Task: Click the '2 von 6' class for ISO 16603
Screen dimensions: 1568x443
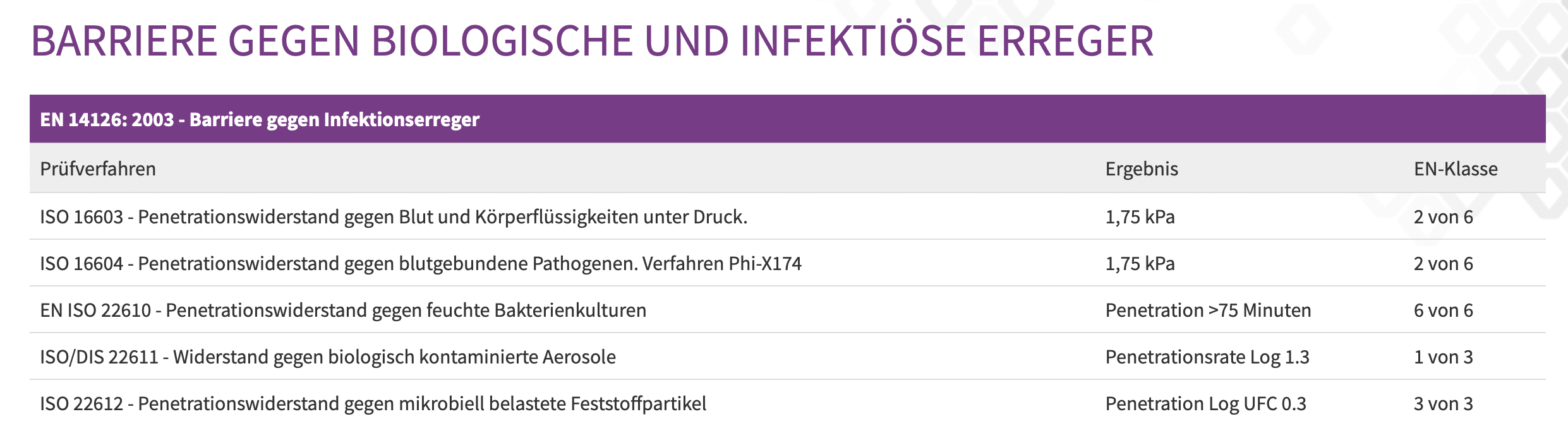Action: pyautogui.click(x=1443, y=217)
